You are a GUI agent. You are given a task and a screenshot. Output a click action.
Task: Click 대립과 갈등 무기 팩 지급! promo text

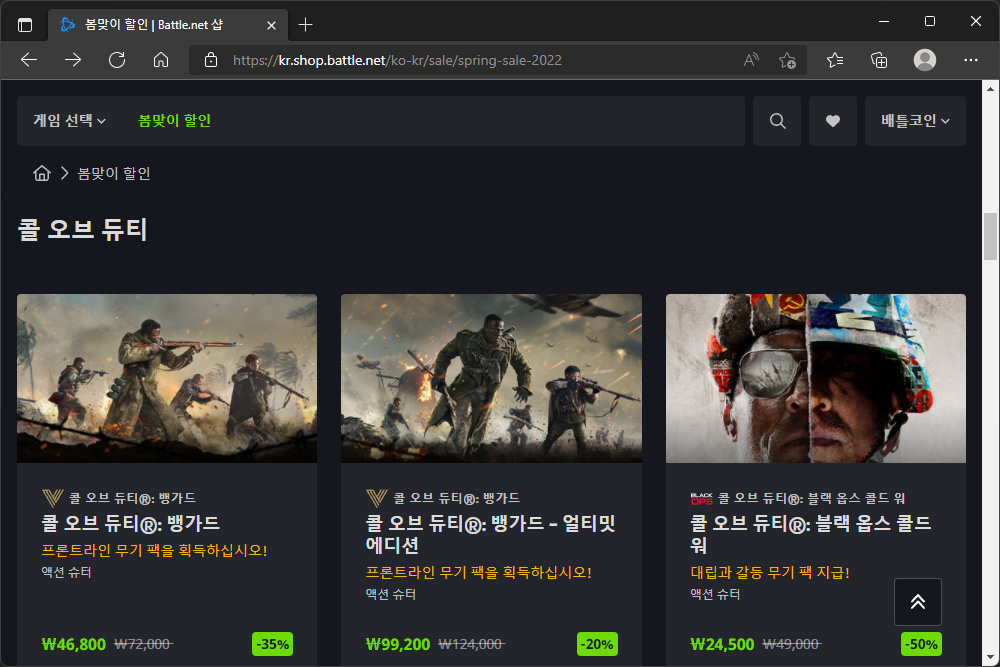[770, 572]
